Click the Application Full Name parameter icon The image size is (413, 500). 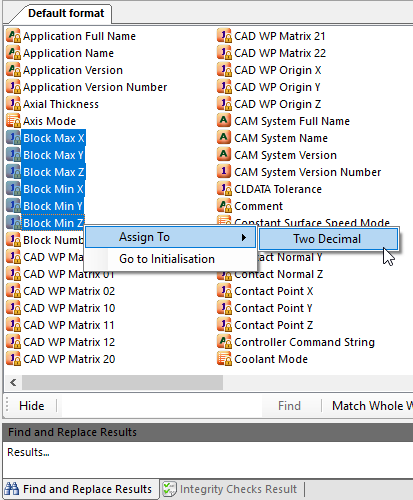[x=13, y=36]
